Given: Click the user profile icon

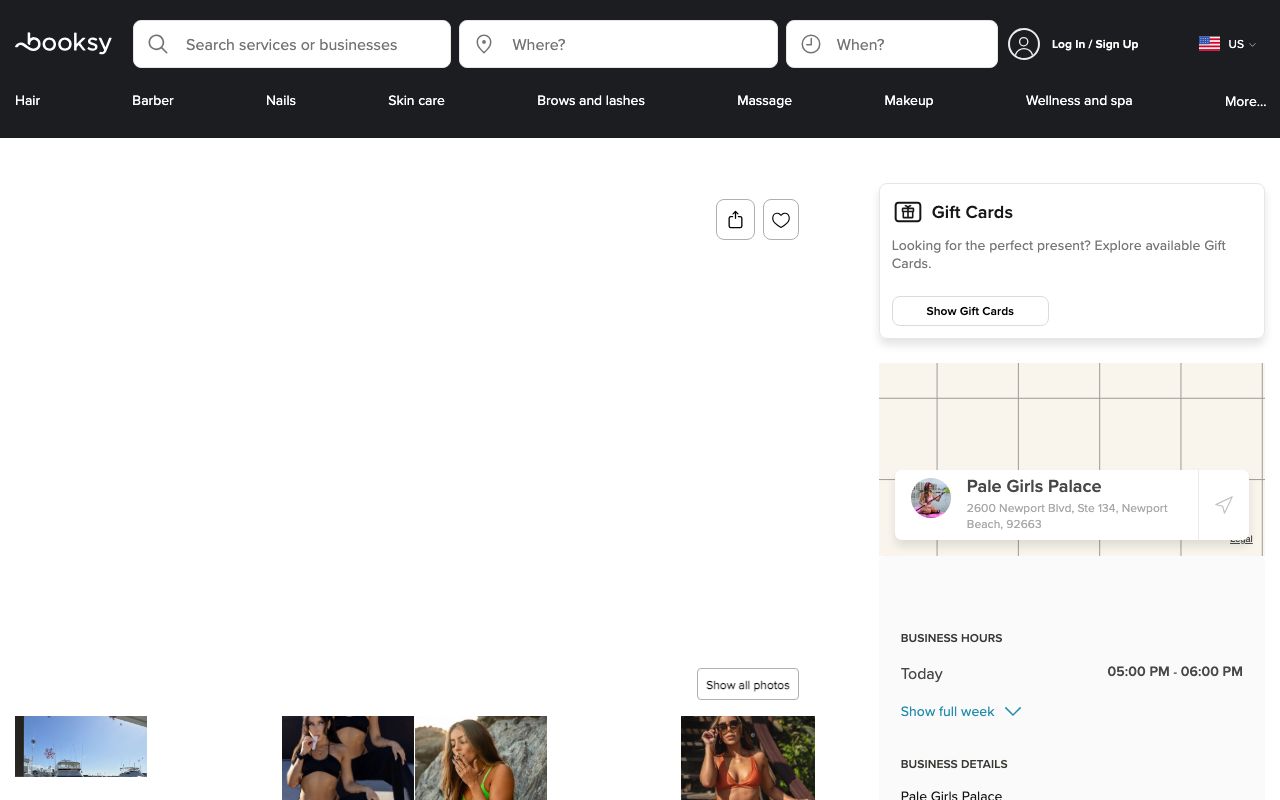Looking at the screenshot, I should click(1023, 44).
